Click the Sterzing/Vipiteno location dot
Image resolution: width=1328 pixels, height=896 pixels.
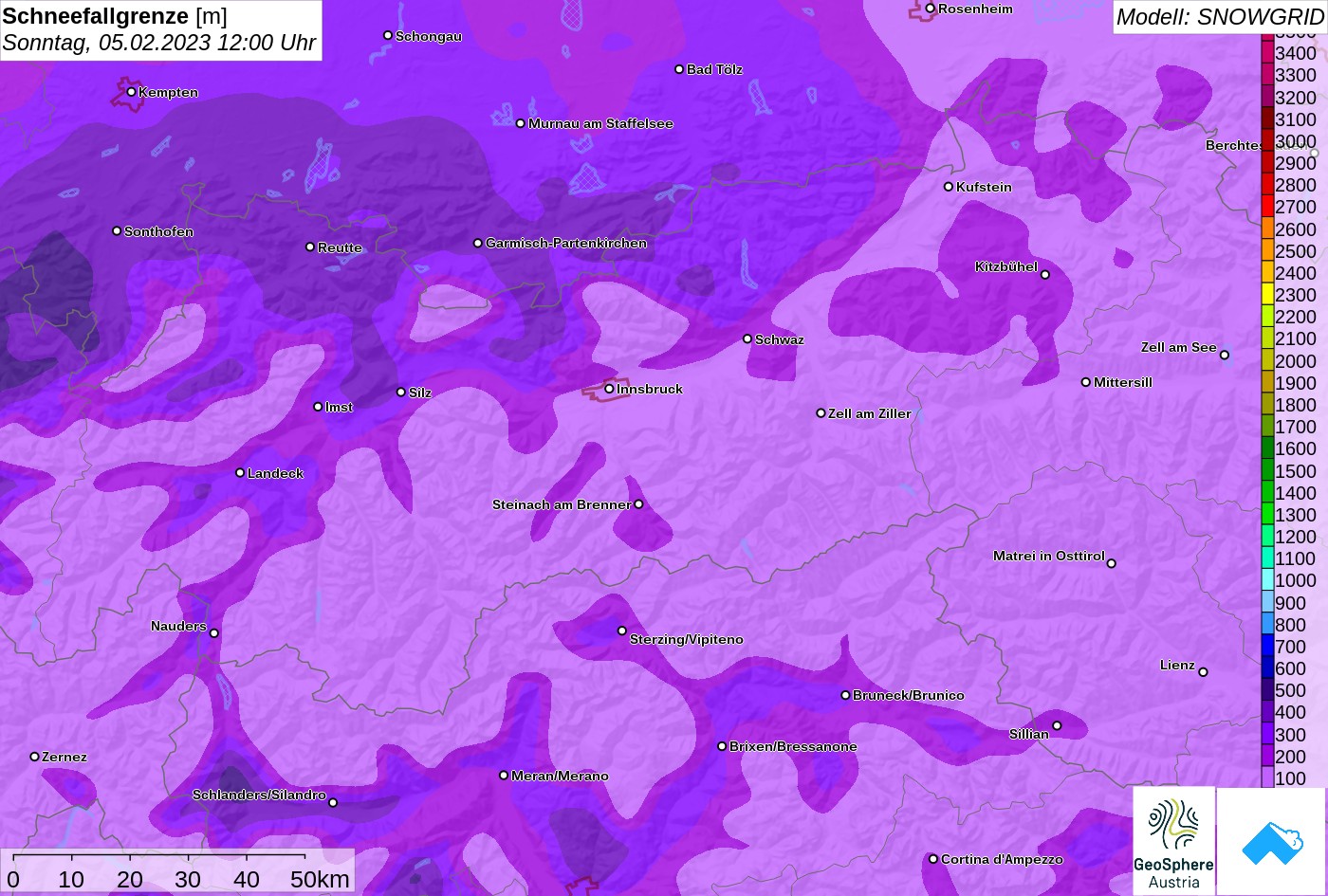[622, 631]
